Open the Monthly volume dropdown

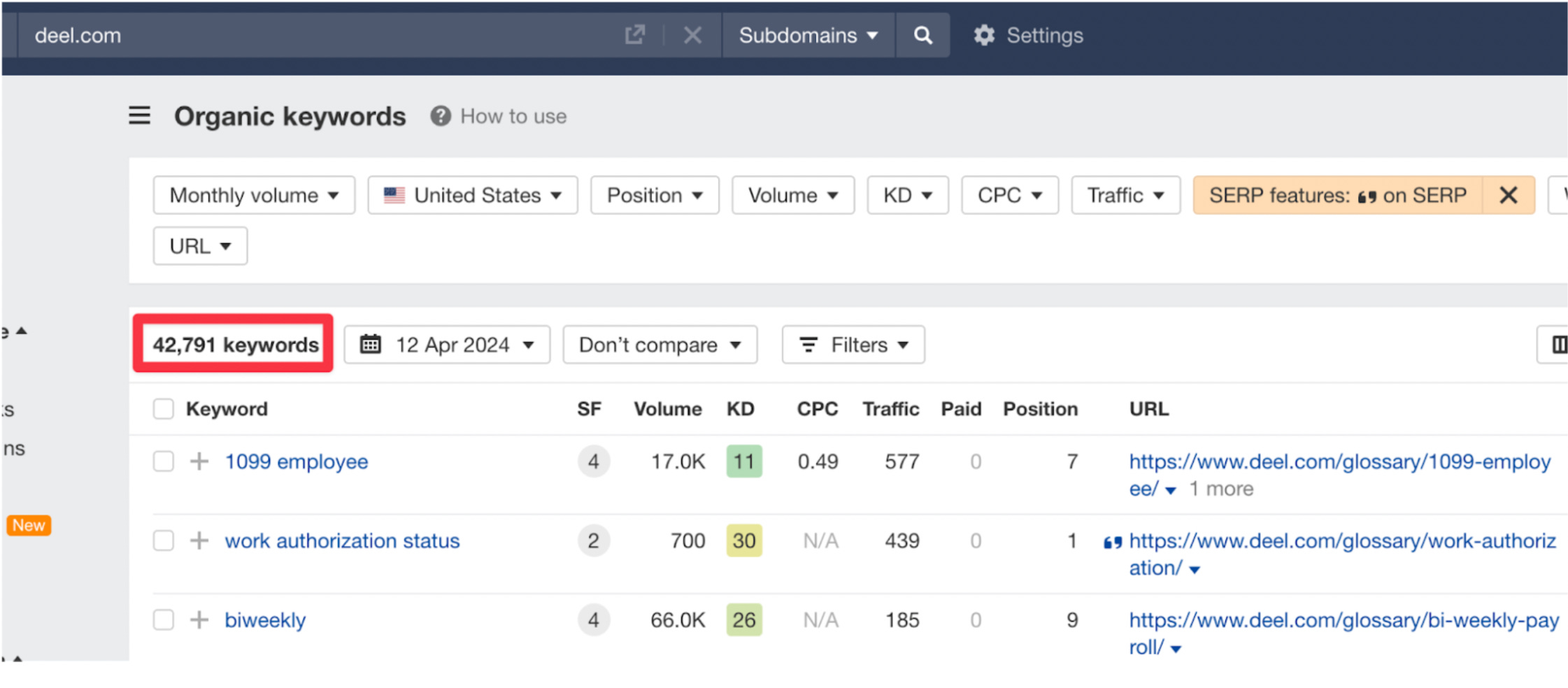(x=254, y=195)
